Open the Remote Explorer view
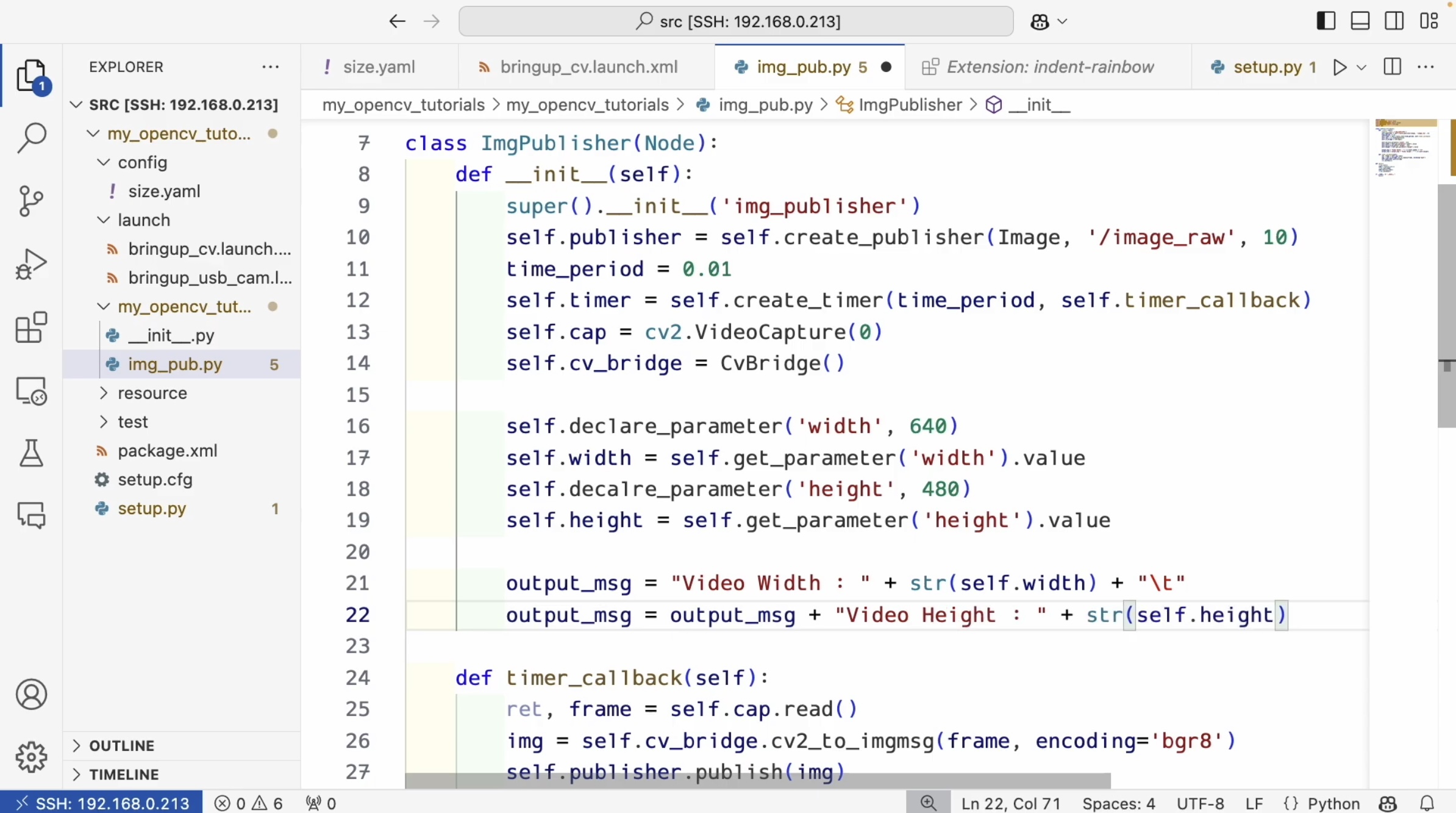Screen dimensions: 1456x813 (x=31, y=390)
